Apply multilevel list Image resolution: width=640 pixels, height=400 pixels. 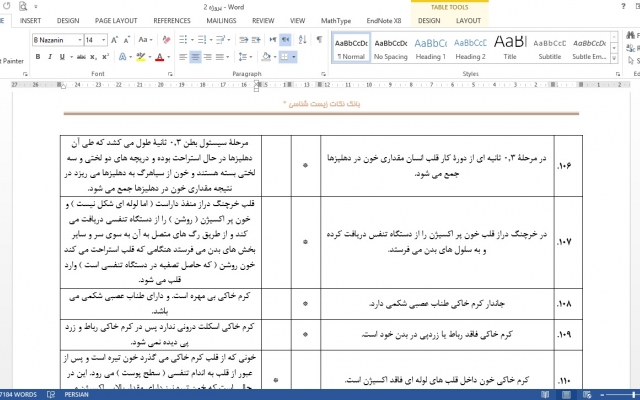[x=221, y=40]
